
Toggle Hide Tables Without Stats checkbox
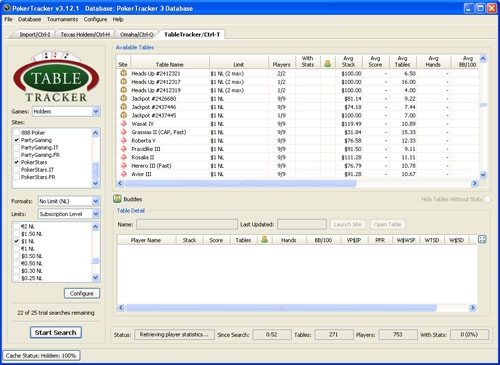[x=487, y=199]
